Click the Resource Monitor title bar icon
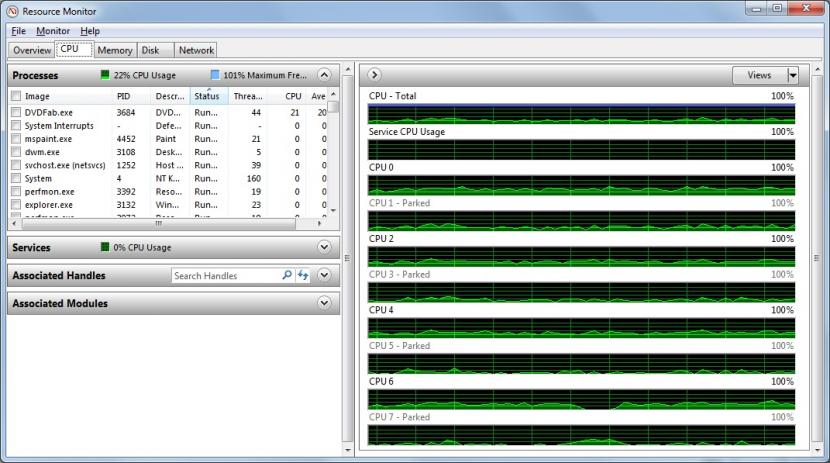This screenshot has width=830, height=463. tap(11, 12)
